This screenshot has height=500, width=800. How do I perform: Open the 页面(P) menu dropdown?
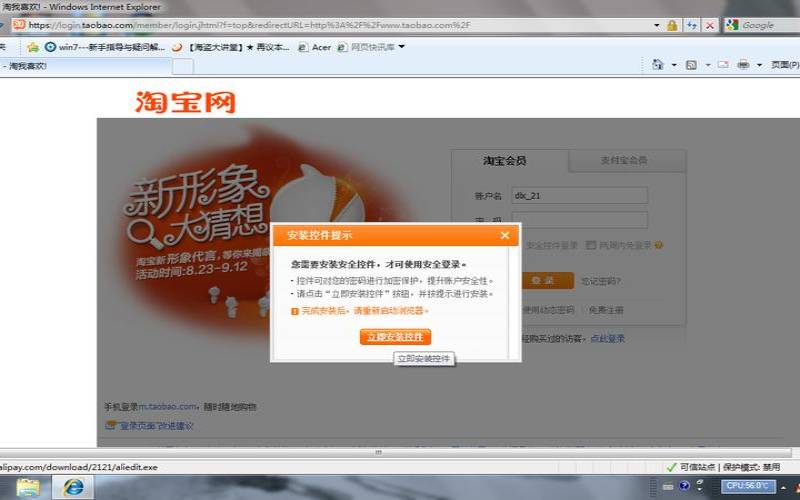click(784, 65)
